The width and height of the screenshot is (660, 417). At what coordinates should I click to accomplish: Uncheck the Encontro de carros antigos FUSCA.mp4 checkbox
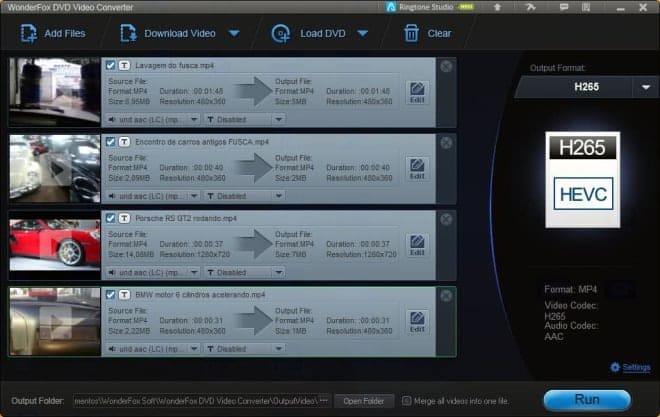pyautogui.click(x=111, y=142)
